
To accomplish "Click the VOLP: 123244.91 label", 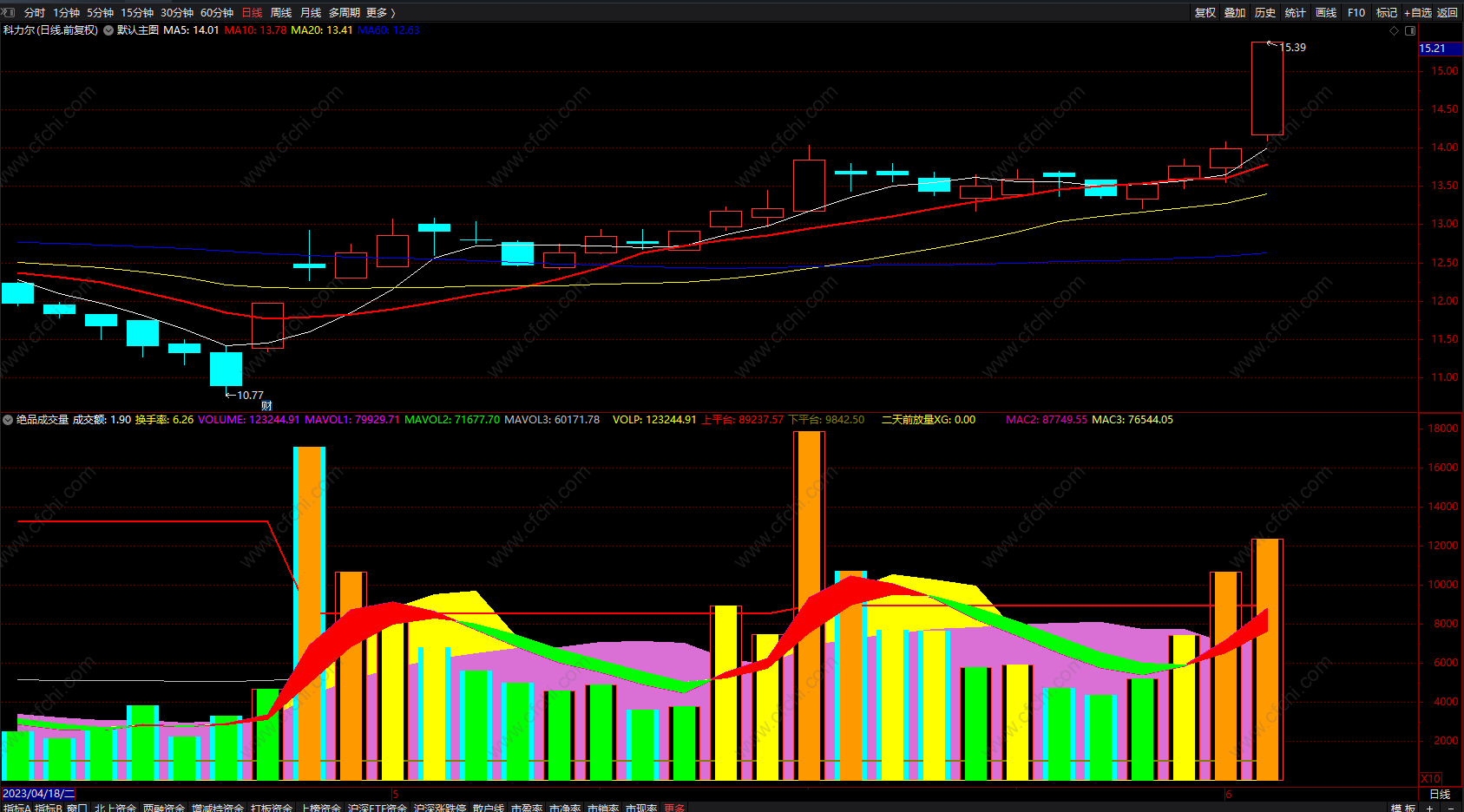I will (x=654, y=420).
